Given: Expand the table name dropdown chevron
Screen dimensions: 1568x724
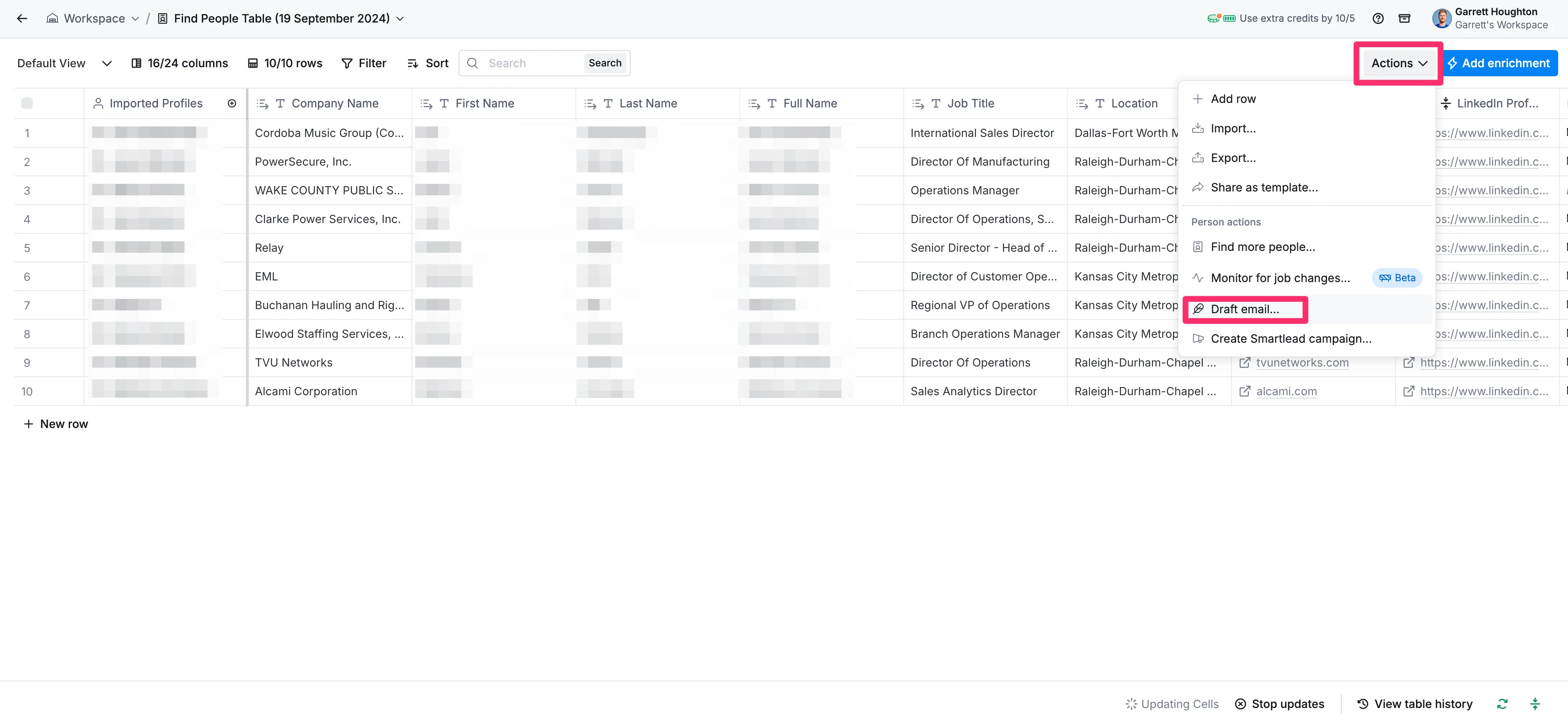Looking at the screenshot, I should tap(400, 19).
